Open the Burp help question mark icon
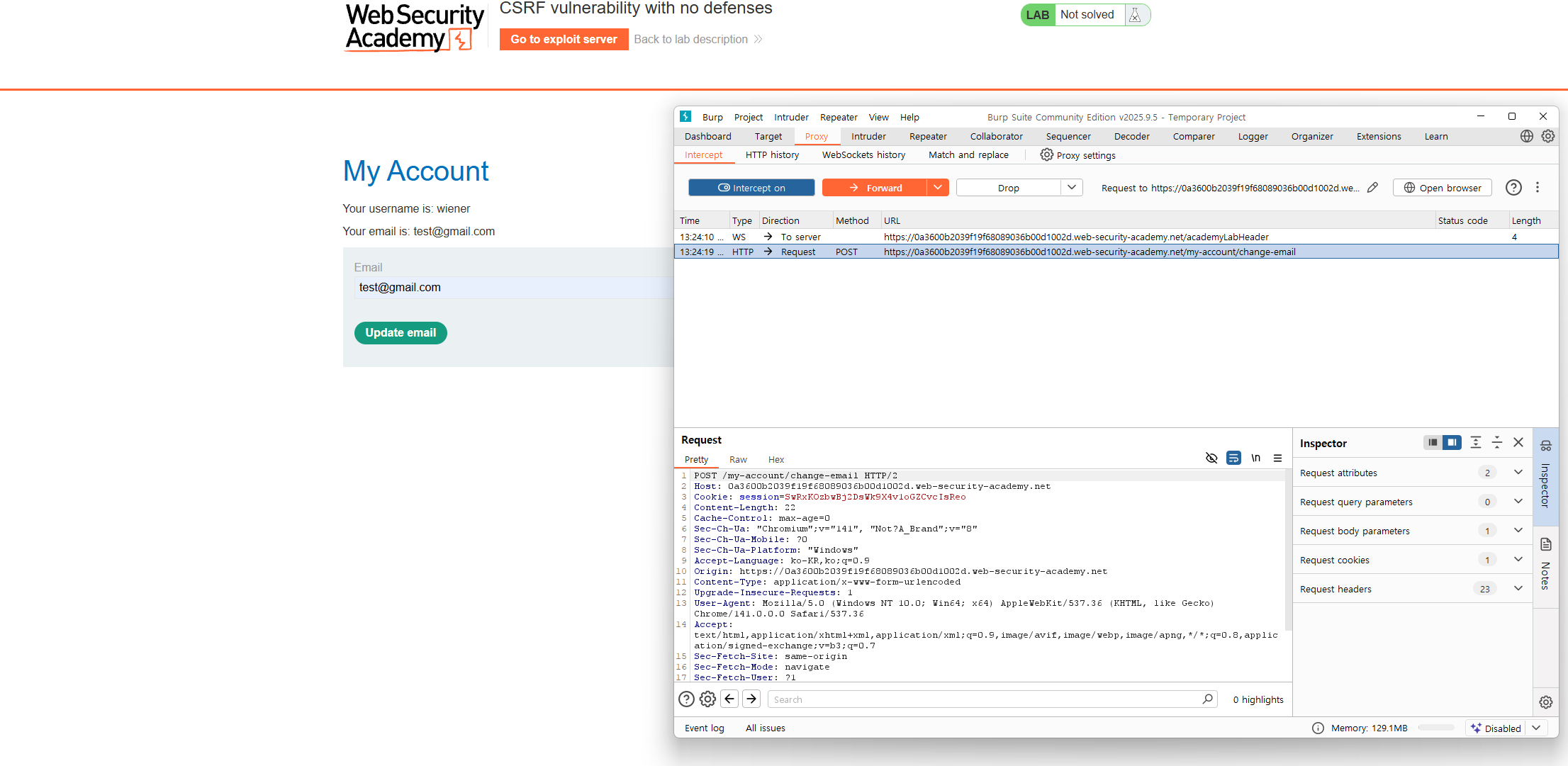This screenshot has width=1568, height=766. [1513, 188]
